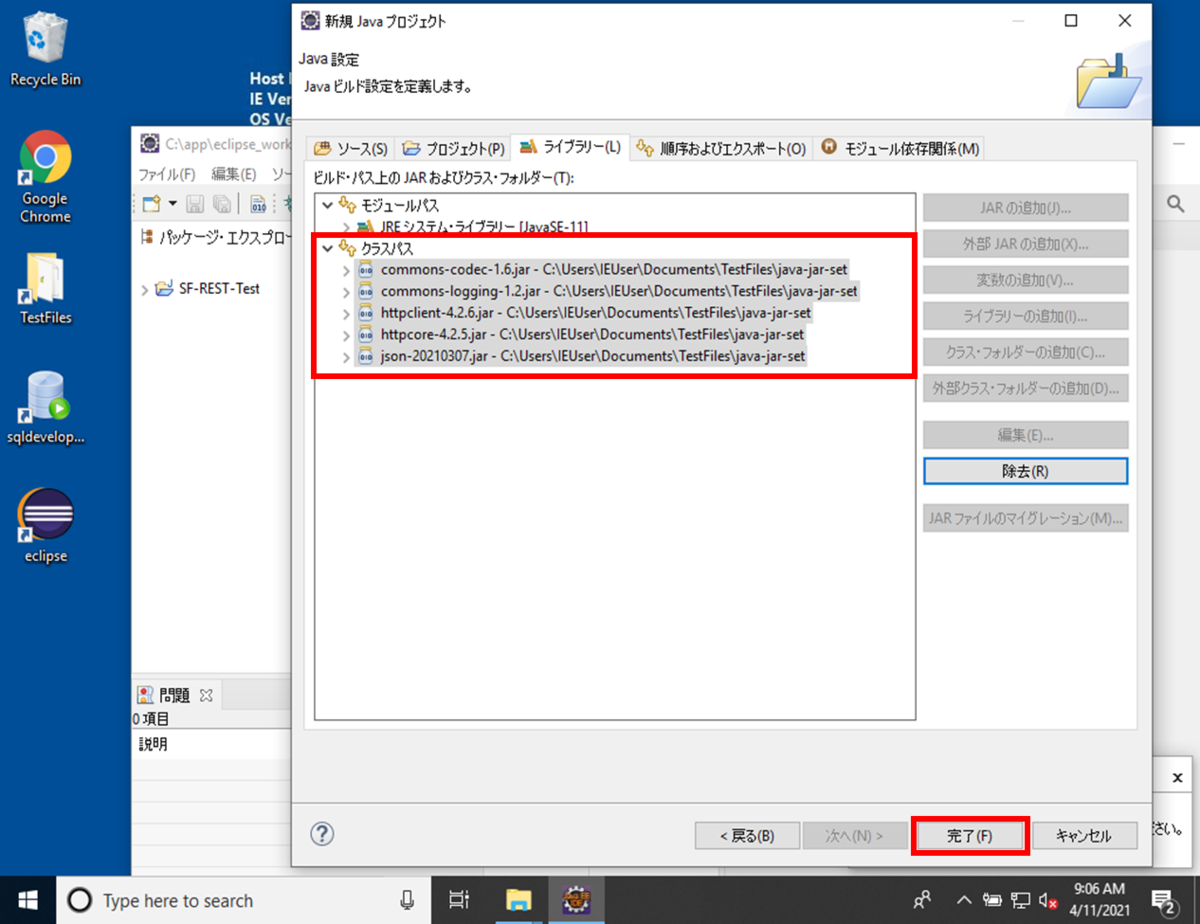Open 編集(E) menu in Eclipse
1200x924 pixels.
click(x=233, y=174)
